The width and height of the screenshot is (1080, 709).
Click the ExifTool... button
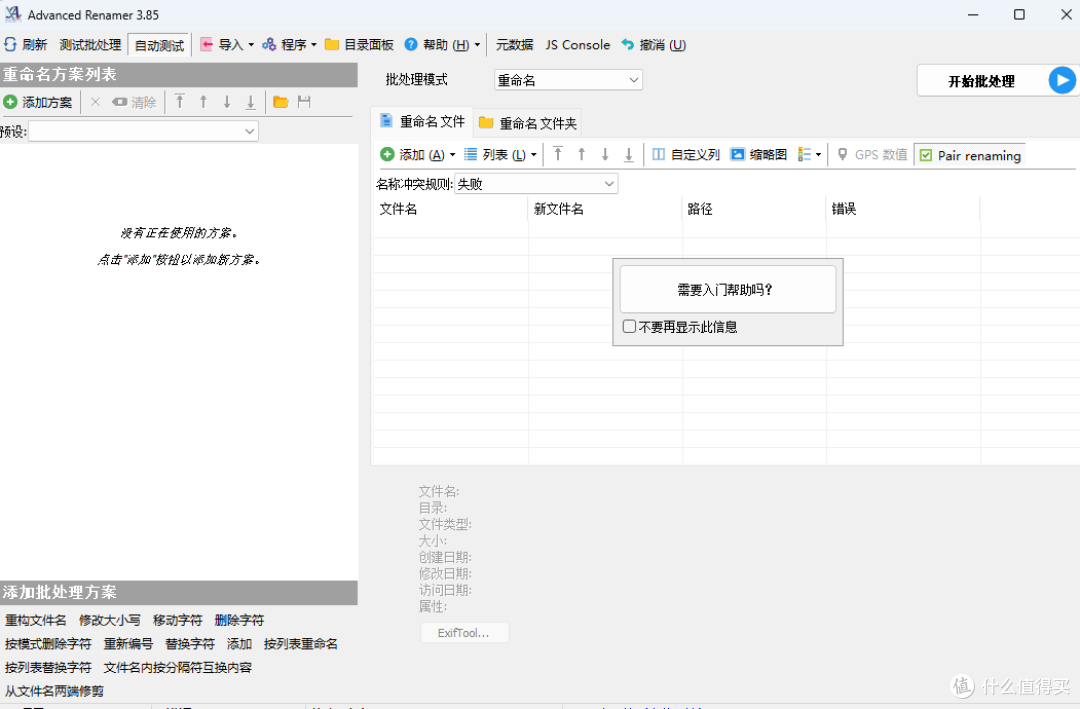(x=464, y=633)
